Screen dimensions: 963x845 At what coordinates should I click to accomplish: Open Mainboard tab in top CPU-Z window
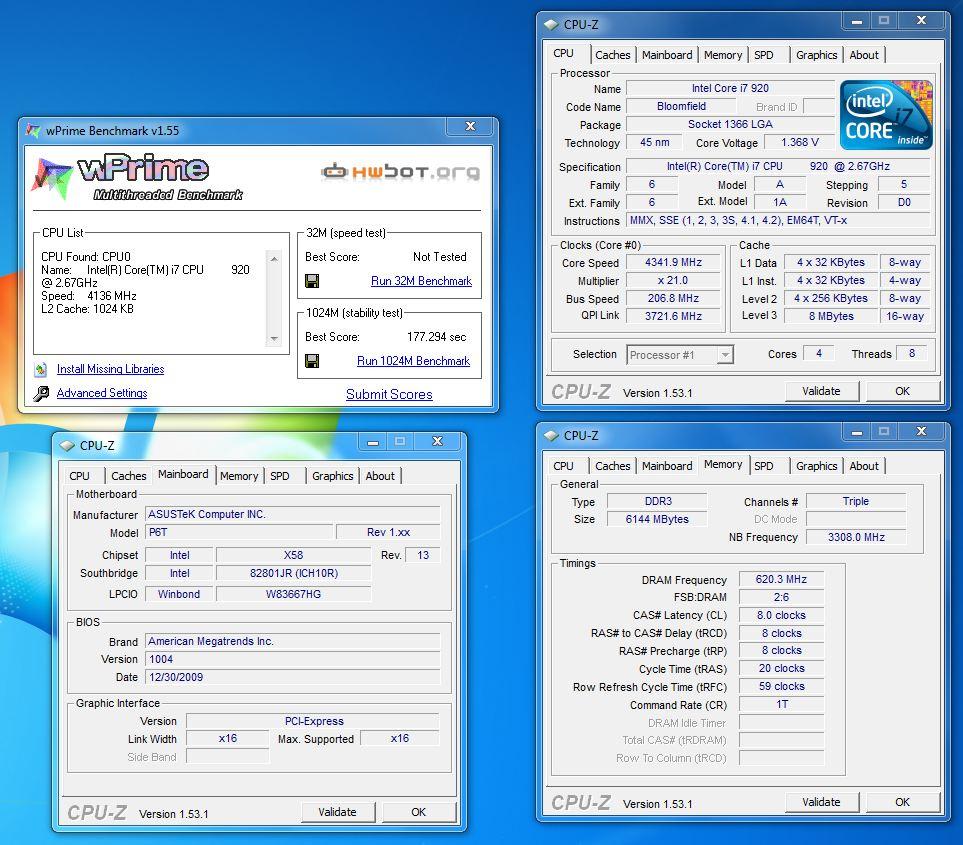coord(667,55)
